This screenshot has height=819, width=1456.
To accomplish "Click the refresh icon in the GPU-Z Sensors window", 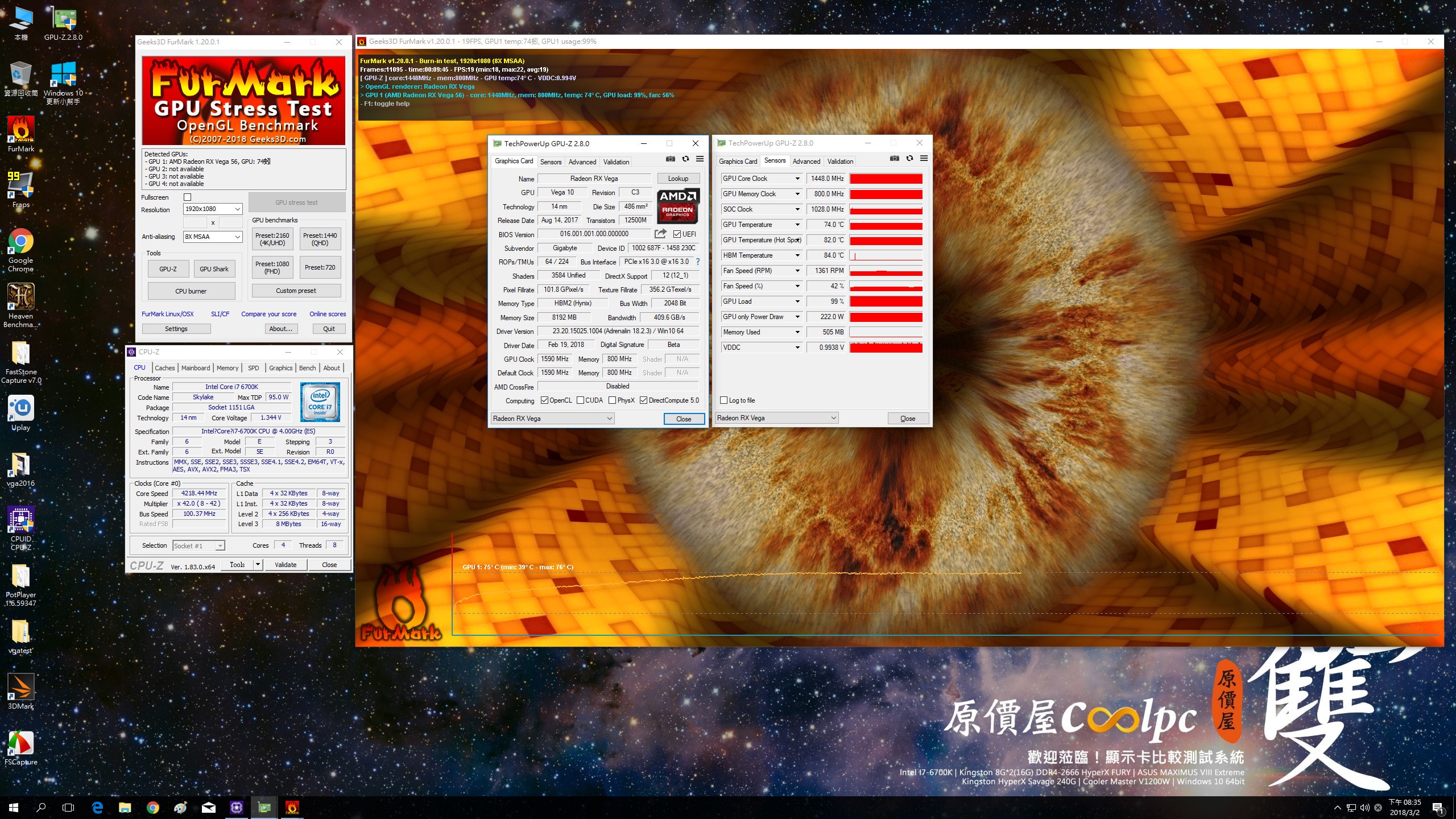I will click(x=909, y=158).
